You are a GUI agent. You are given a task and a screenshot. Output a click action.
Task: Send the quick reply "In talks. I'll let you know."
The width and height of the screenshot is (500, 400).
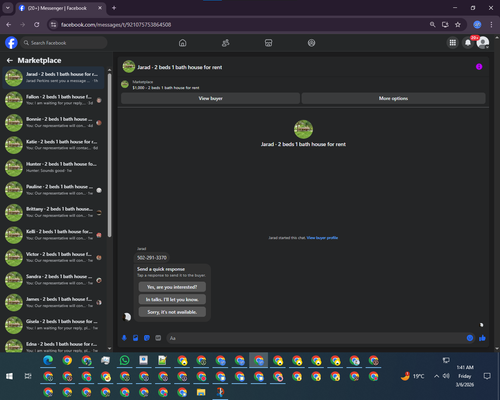coord(172,299)
